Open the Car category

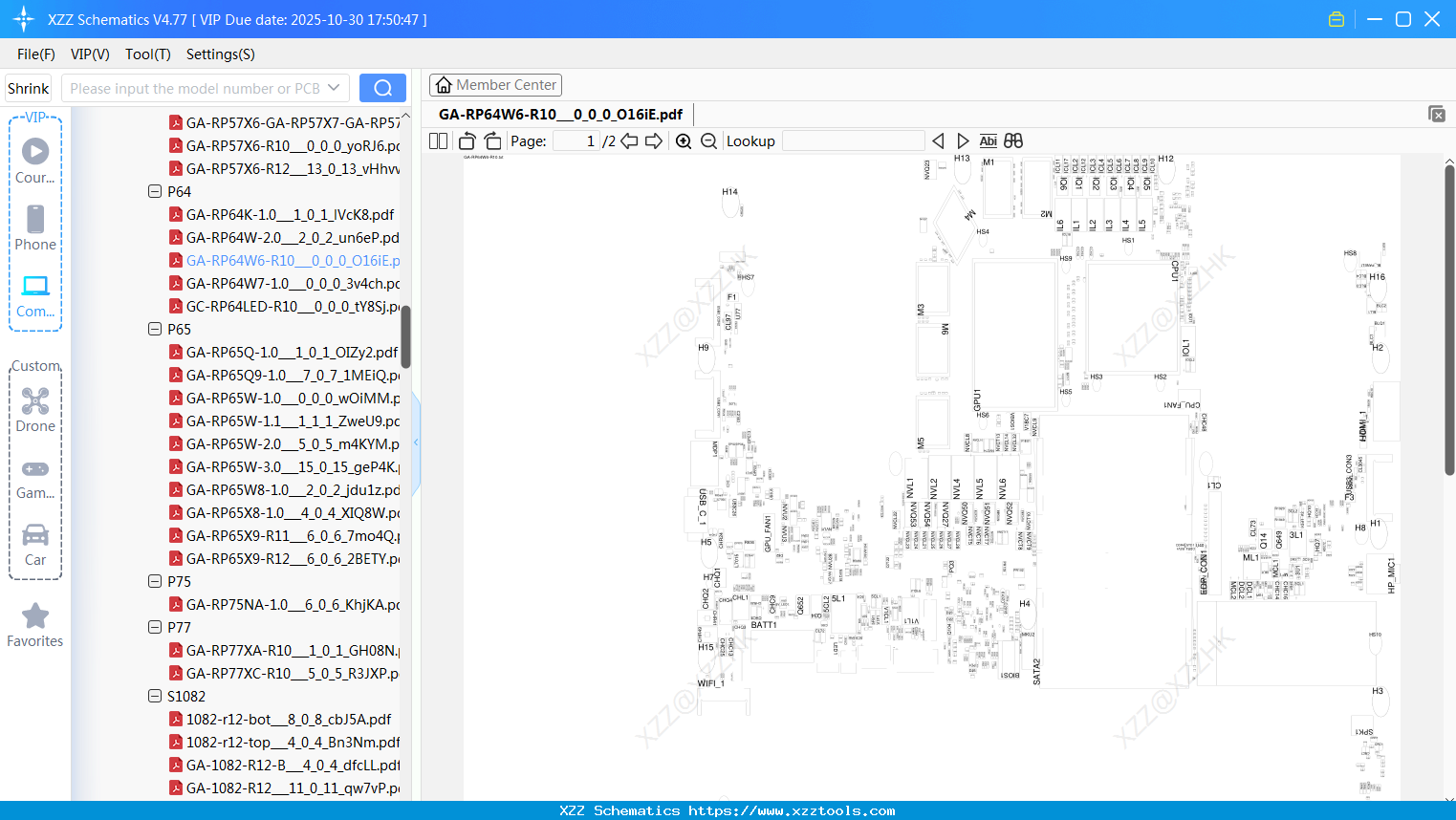coord(35,545)
